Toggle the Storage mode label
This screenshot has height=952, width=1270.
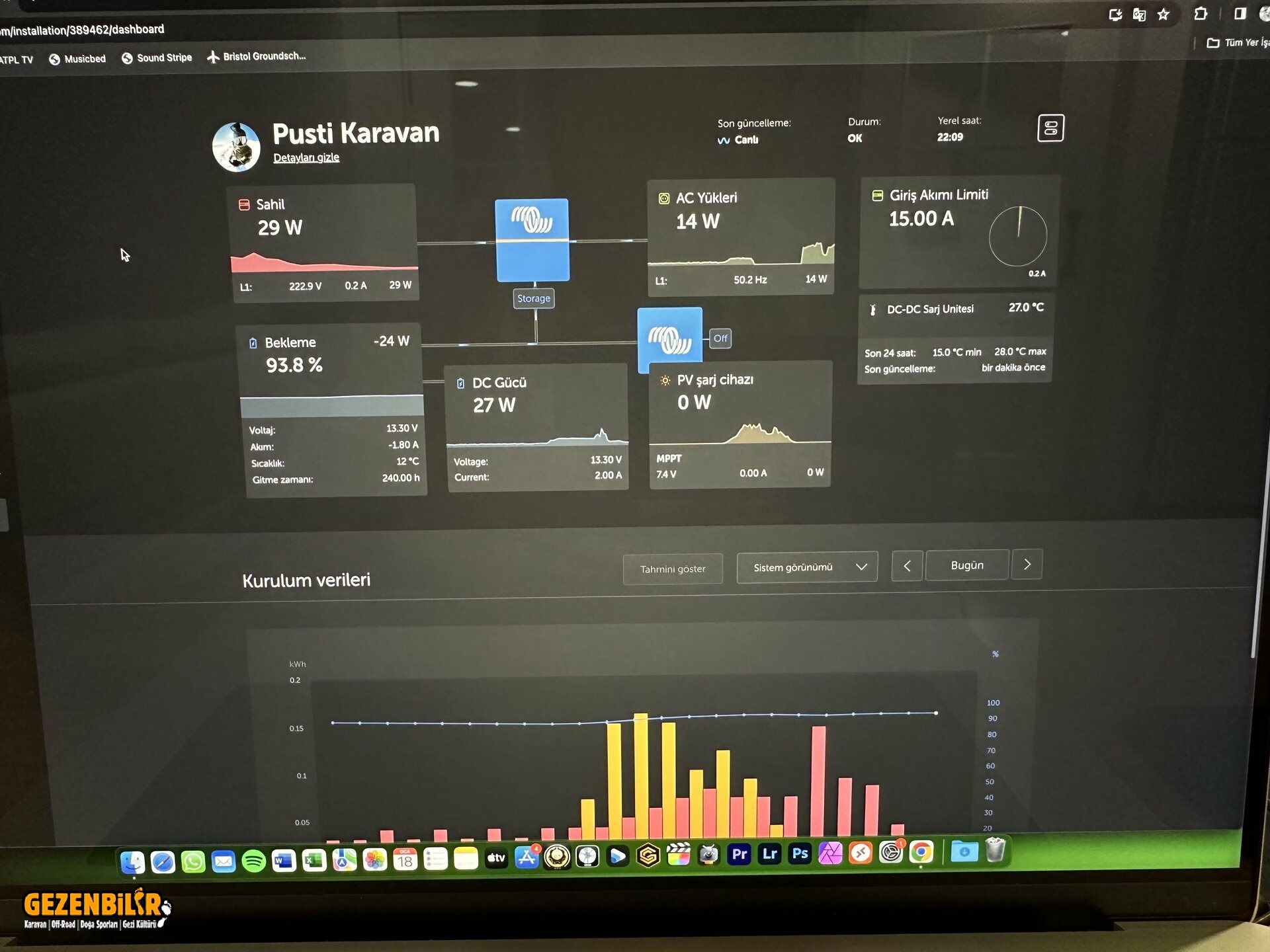point(534,299)
